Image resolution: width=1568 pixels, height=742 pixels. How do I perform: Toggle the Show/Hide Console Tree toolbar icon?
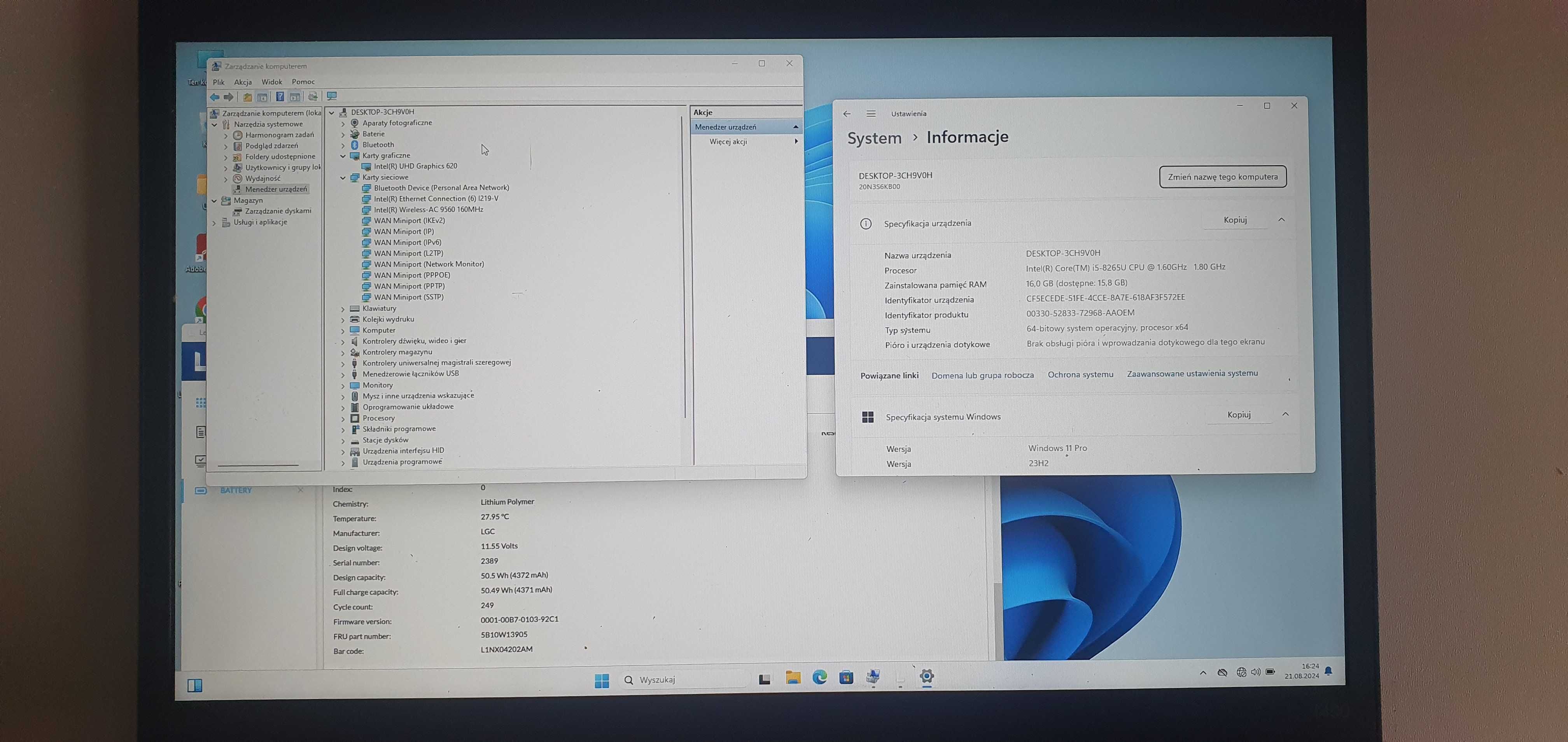pyautogui.click(x=262, y=97)
